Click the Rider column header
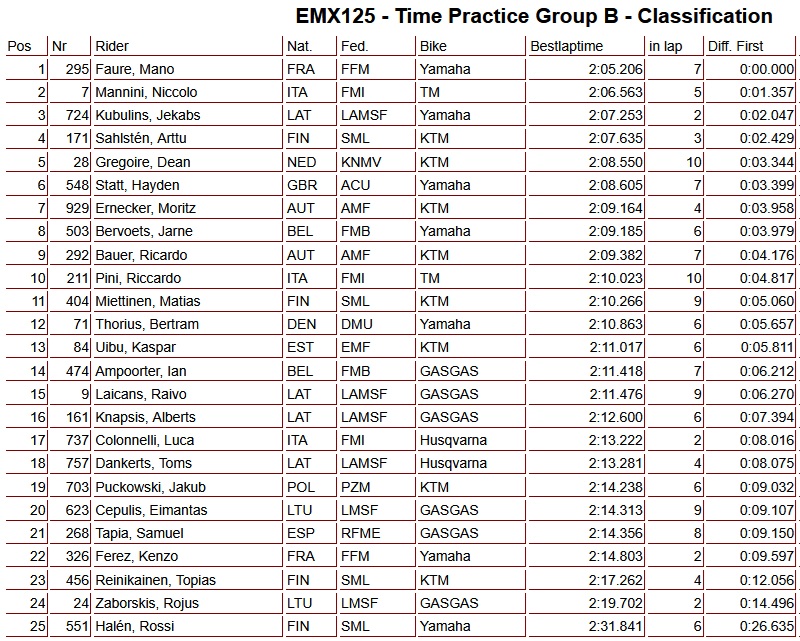Image resolution: width=800 pixels, height=641 pixels. pyautogui.click(x=112, y=46)
